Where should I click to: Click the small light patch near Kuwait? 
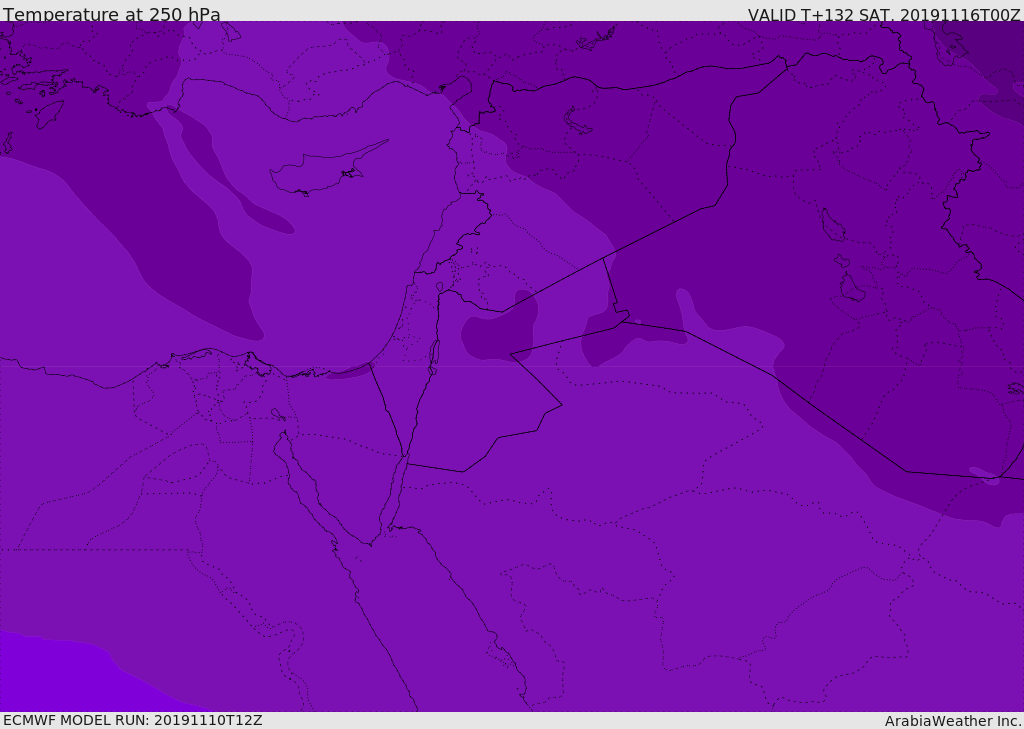pos(984,475)
